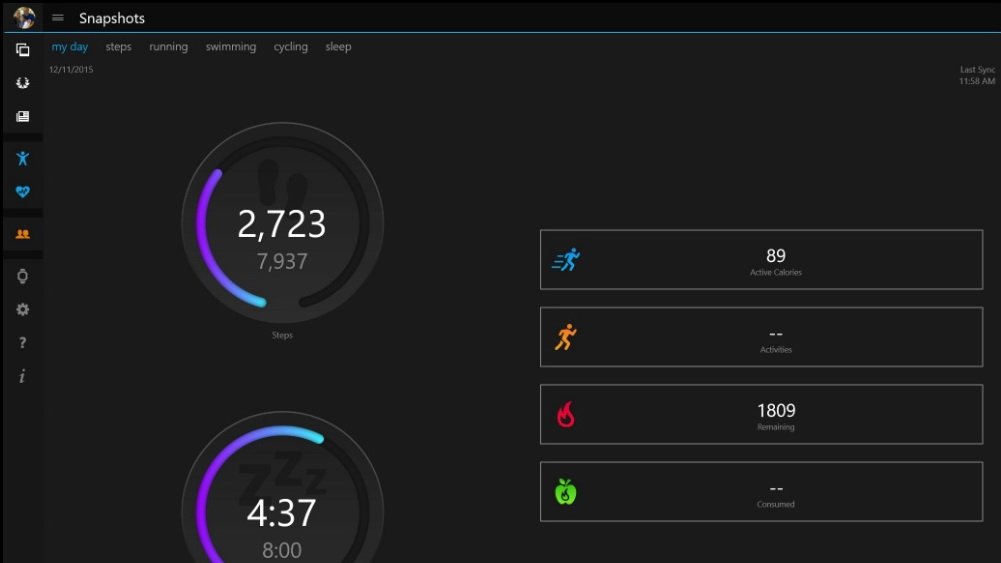Switch to the 'cycling' tab

(x=290, y=47)
